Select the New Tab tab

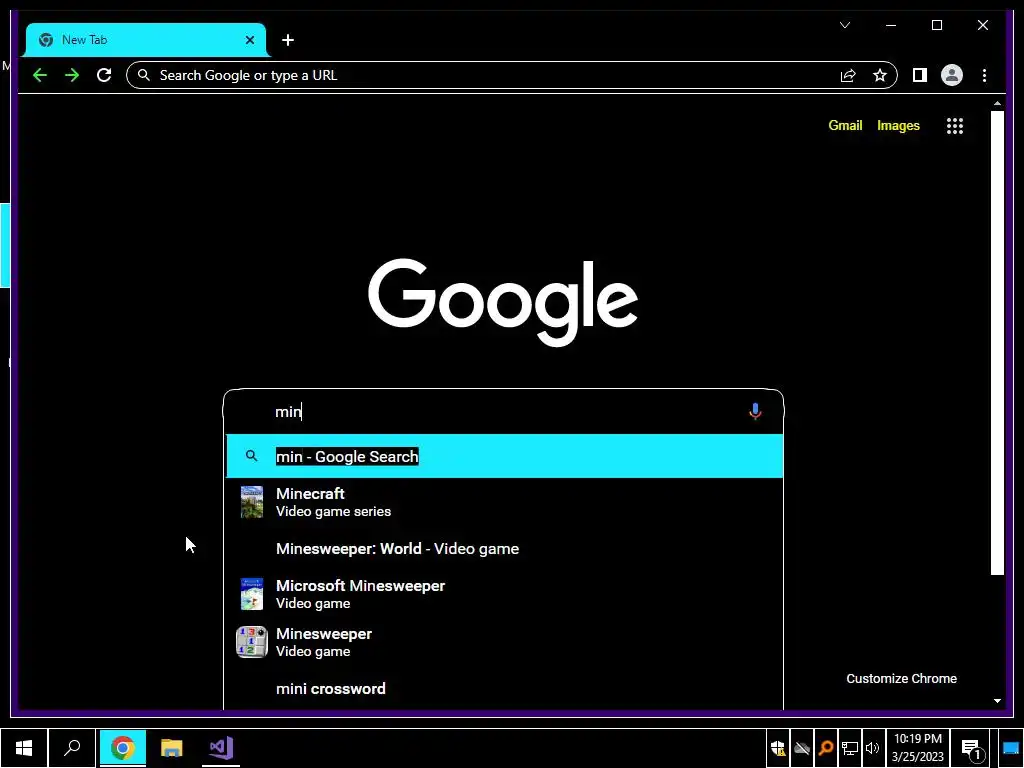click(146, 40)
